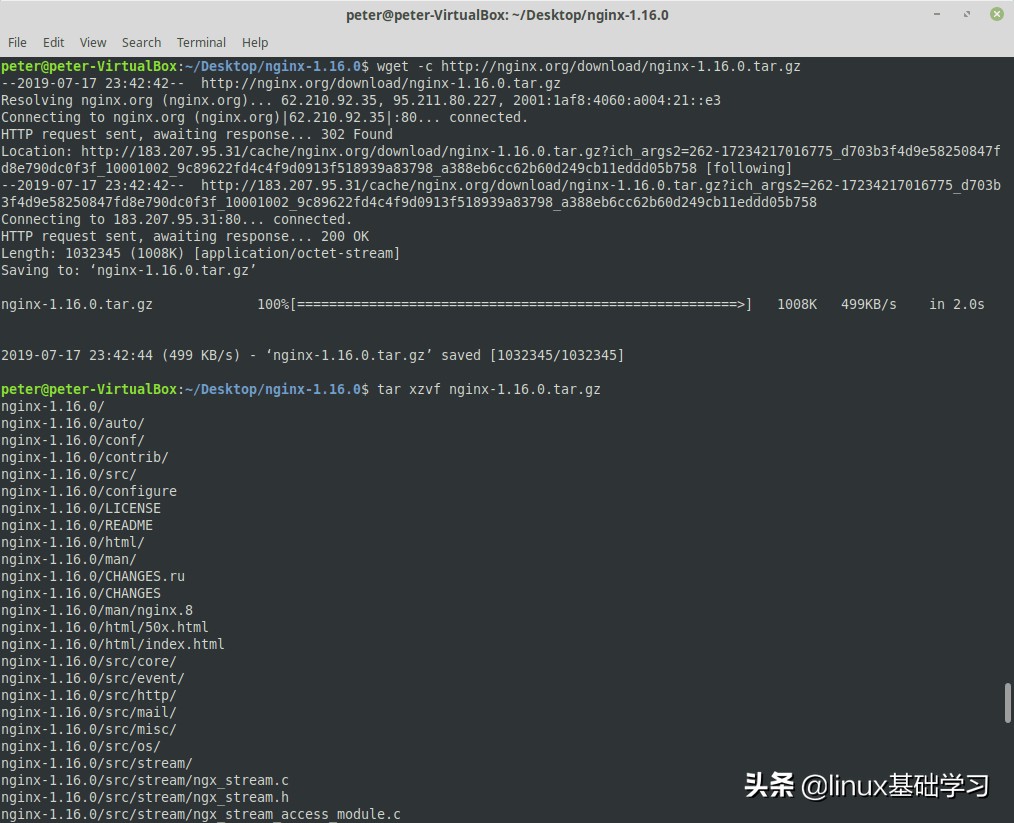Click the 'src/mail/' entry
Screen dimensions: 1014x823
click(x=89, y=712)
